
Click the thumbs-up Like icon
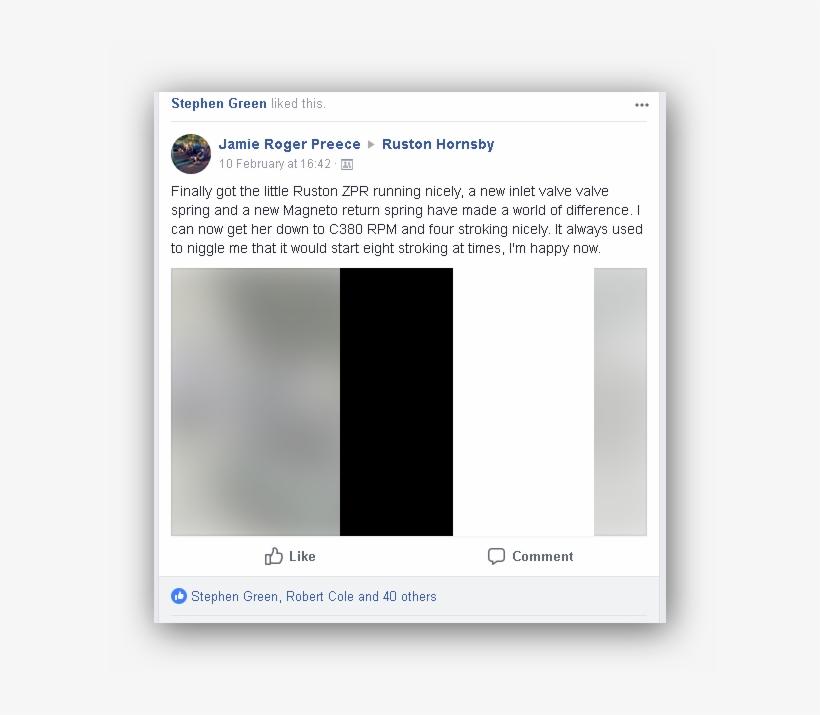pyautogui.click(x=274, y=556)
